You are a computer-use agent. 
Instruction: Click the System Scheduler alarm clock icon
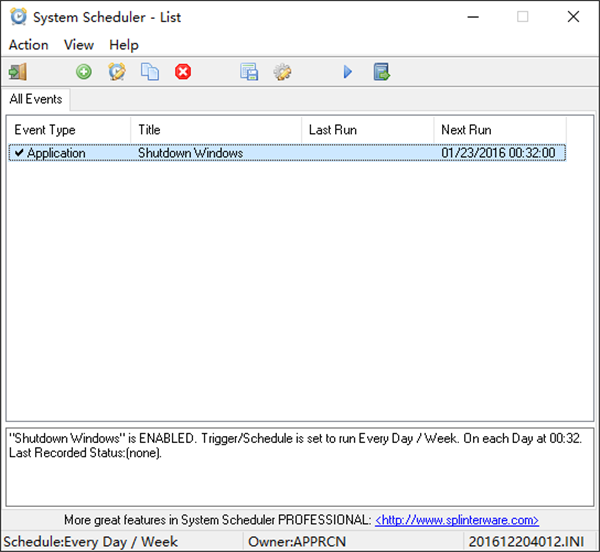pos(18,17)
